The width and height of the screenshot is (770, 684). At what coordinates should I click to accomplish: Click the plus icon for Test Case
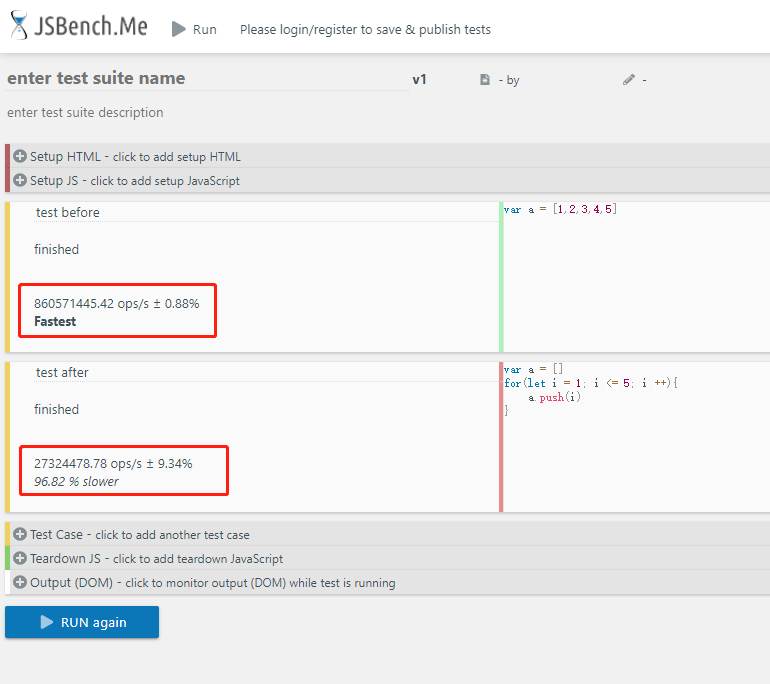coord(20,534)
